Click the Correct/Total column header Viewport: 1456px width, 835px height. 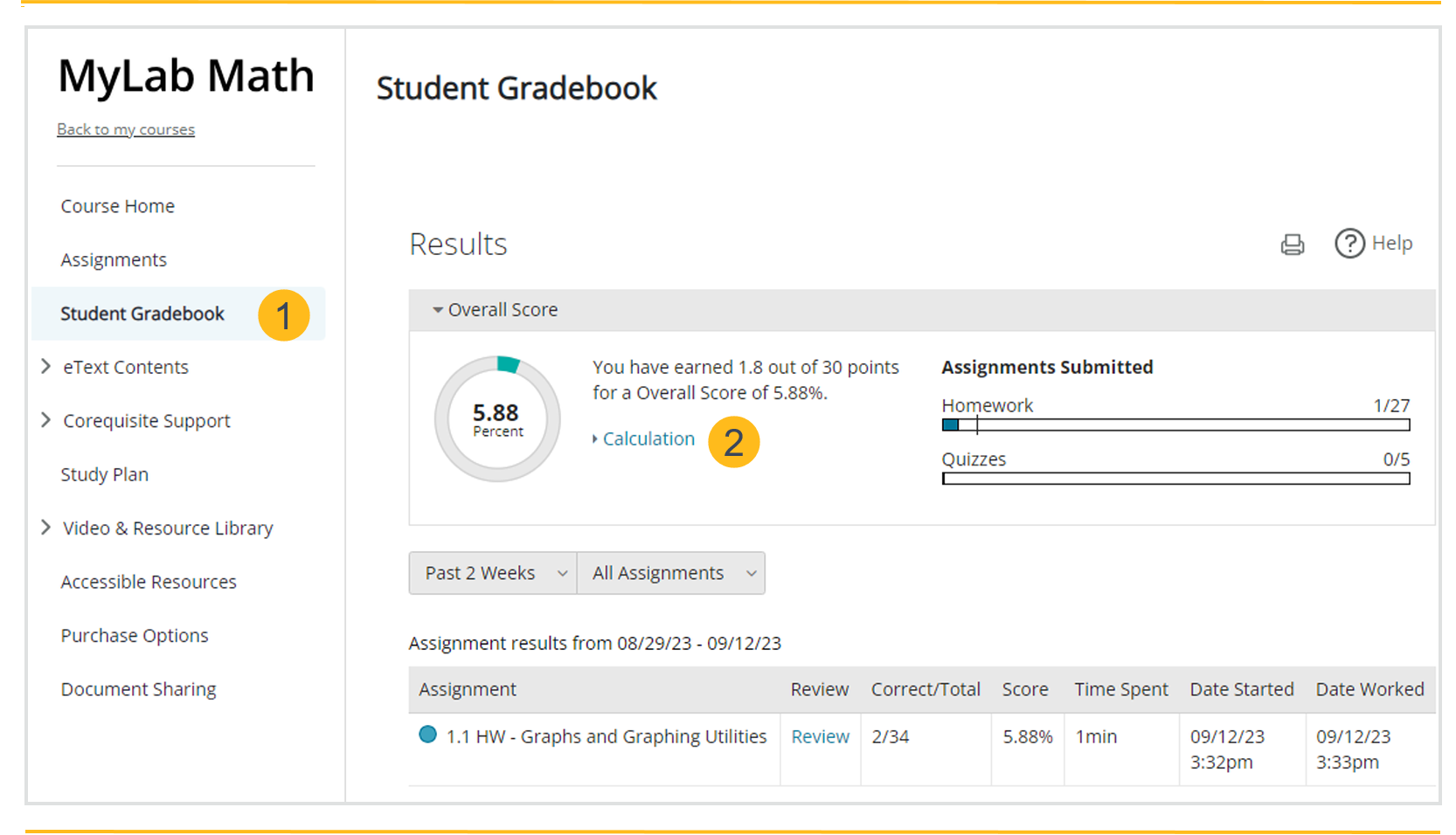[x=926, y=689]
